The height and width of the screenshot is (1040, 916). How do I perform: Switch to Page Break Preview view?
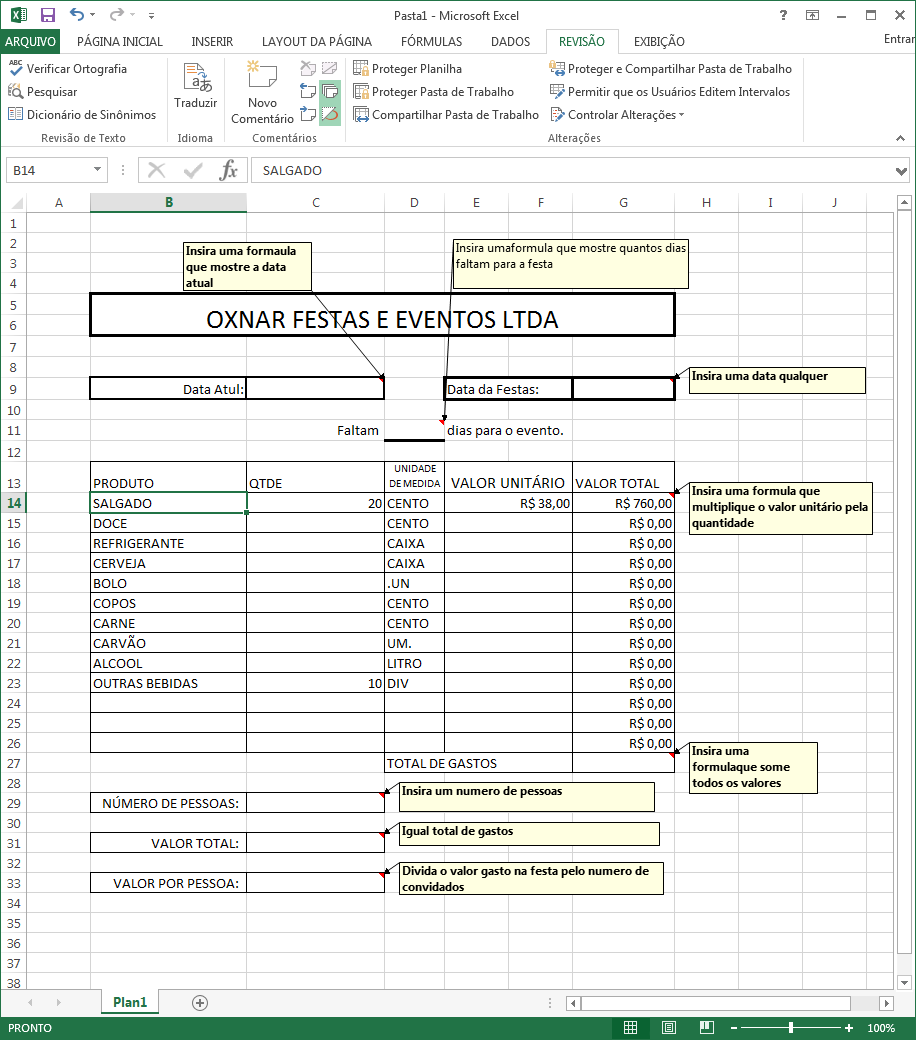coord(707,1027)
